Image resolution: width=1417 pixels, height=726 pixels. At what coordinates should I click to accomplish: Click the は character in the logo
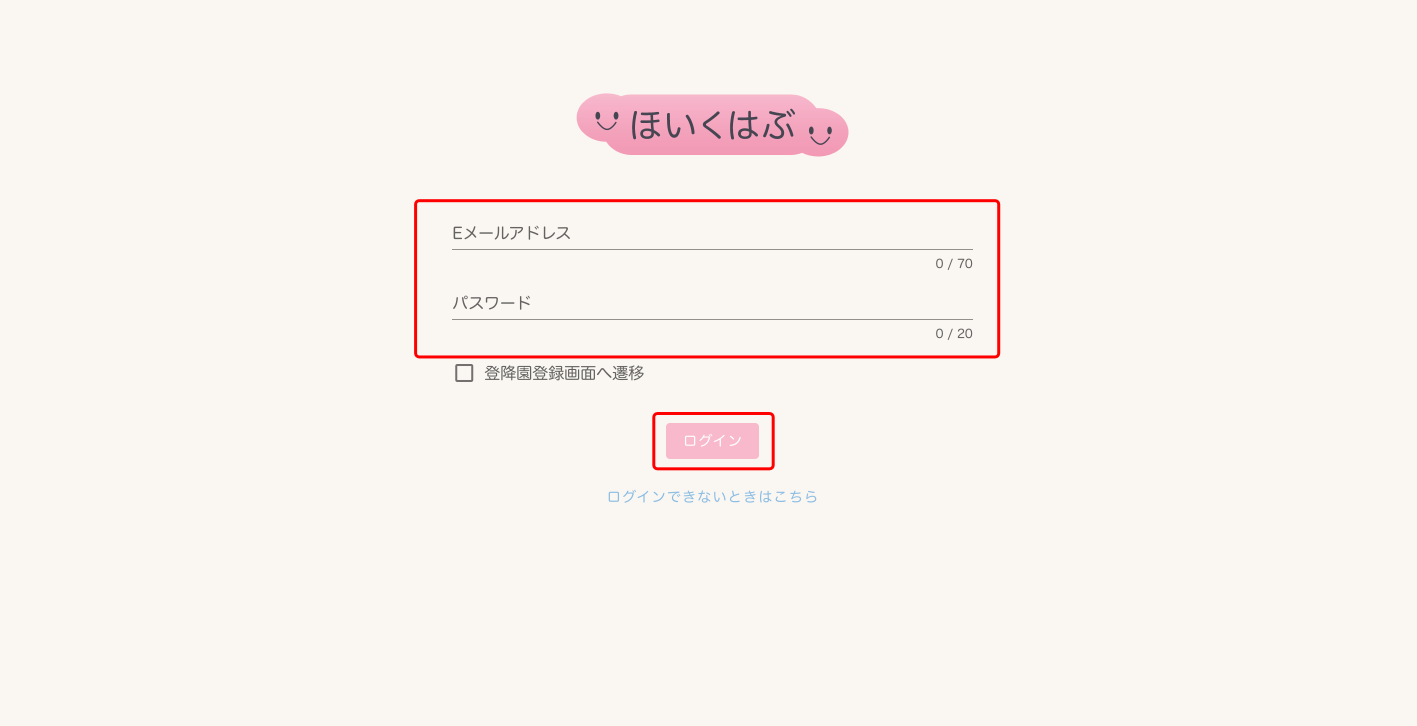click(x=746, y=126)
